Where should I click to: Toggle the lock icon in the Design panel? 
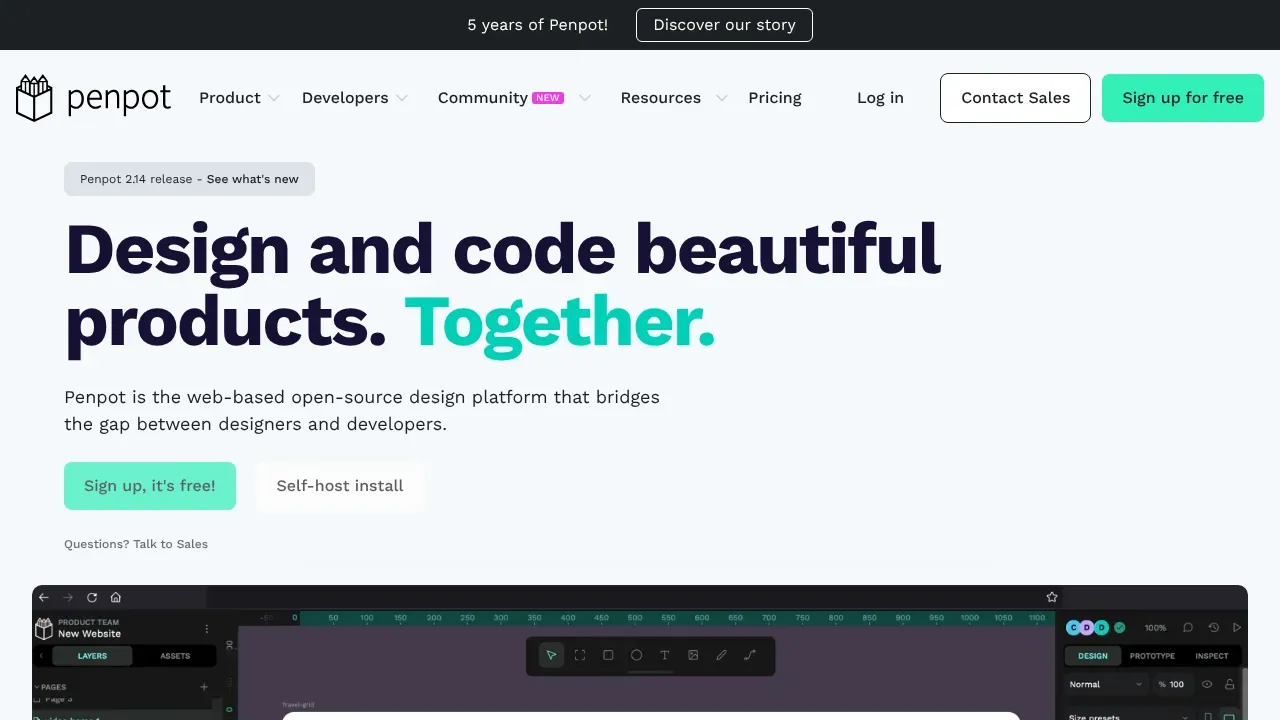[x=1230, y=684]
